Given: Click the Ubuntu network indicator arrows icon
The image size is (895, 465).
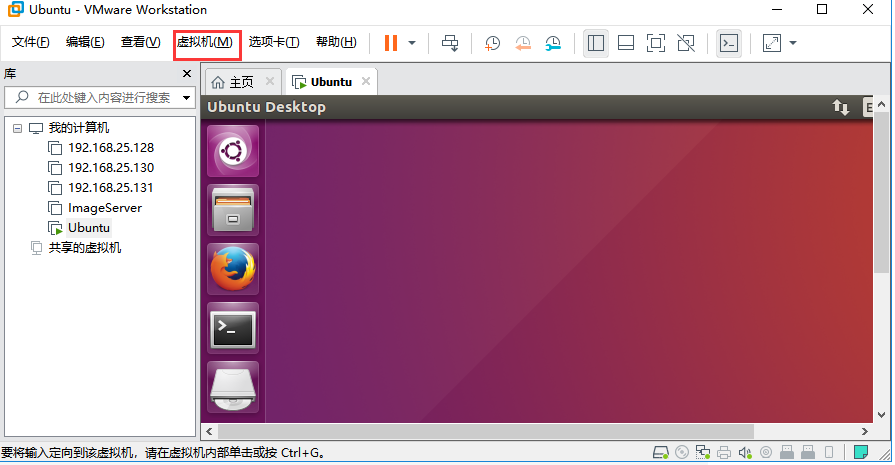Looking at the screenshot, I should [840, 107].
